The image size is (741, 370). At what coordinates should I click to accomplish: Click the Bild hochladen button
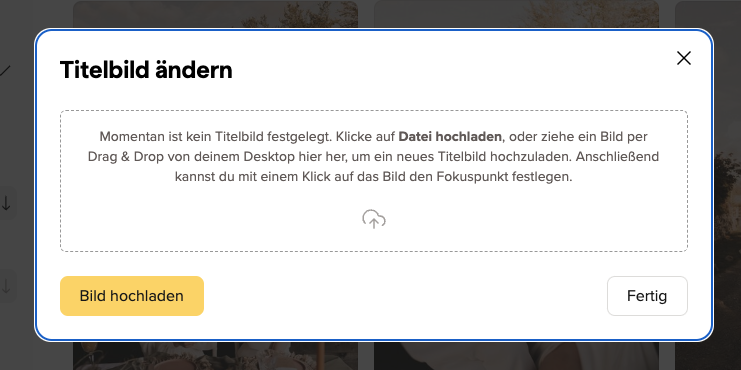coord(132,296)
